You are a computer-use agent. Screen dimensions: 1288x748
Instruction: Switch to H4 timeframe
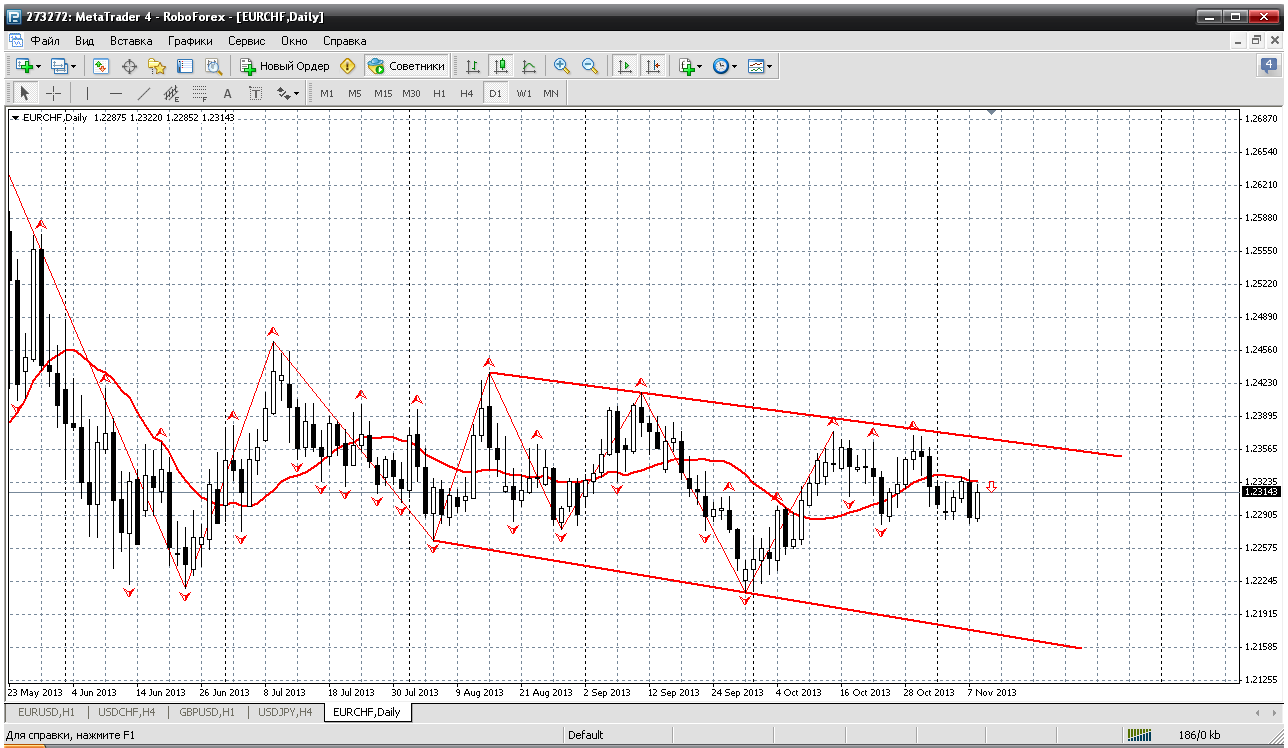coord(467,93)
